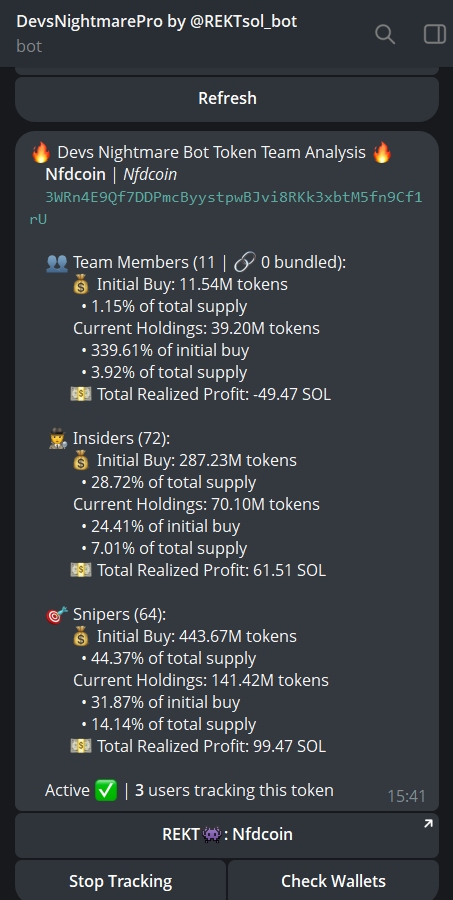Click the bold Nfdcoin token name
The width and height of the screenshot is (453, 900).
75,174
